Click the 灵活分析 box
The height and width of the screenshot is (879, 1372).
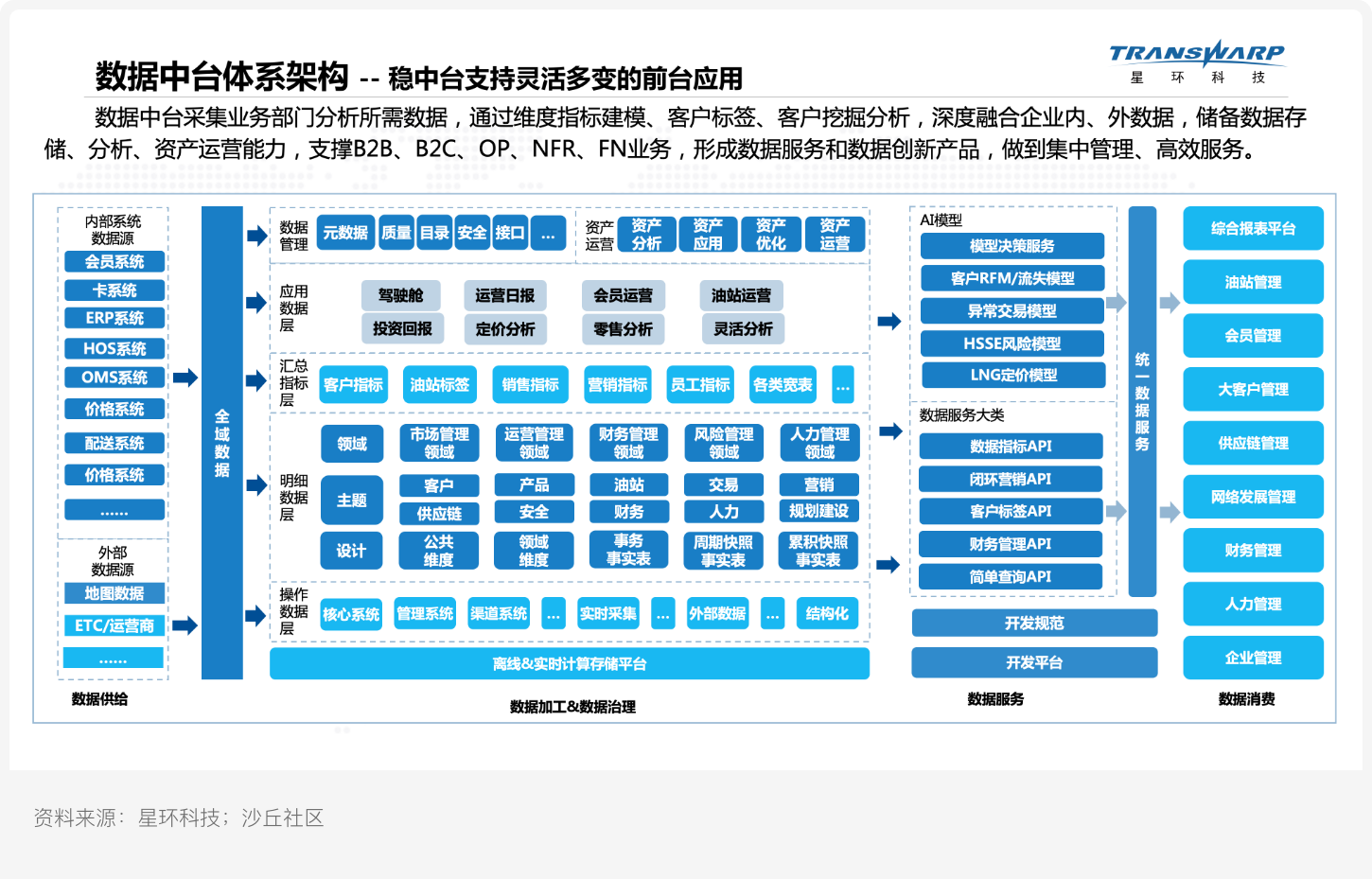pos(743,329)
